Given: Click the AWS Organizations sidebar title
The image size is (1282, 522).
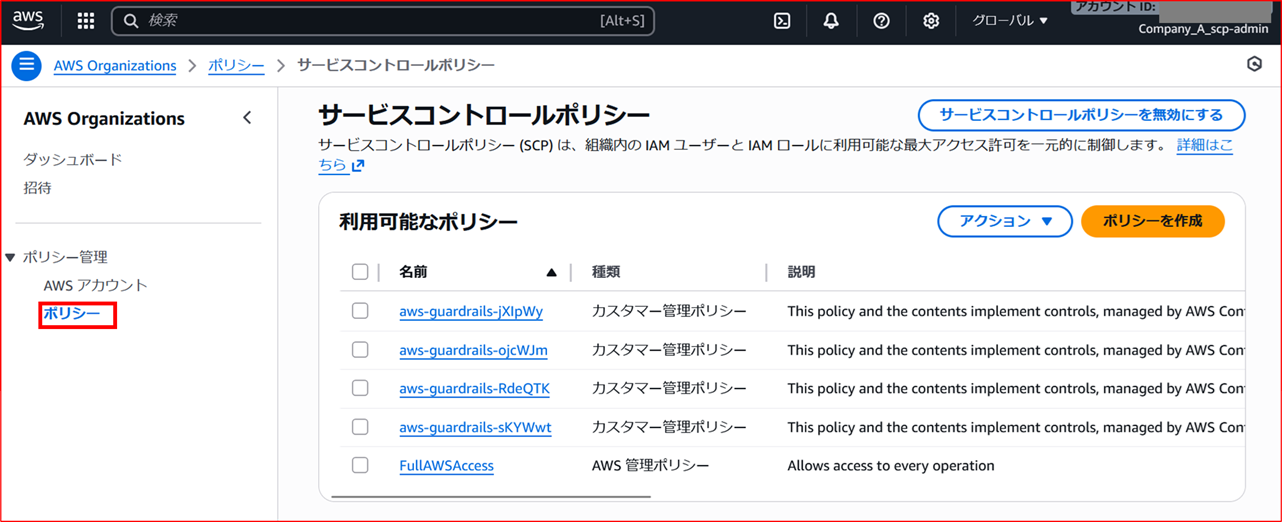Looking at the screenshot, I should (x=104, y=119).
